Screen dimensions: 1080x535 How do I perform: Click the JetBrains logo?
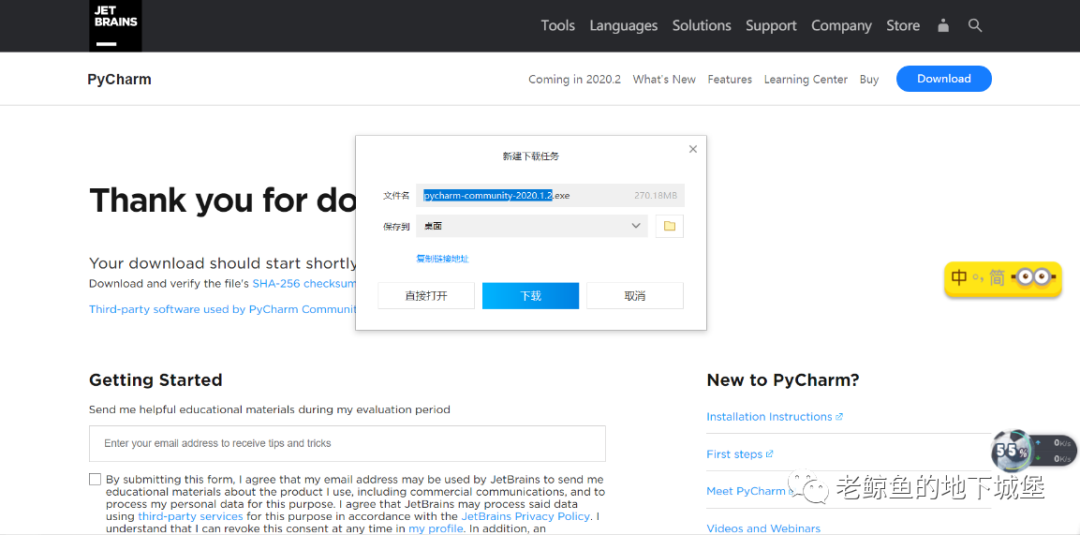coord(115,25)
